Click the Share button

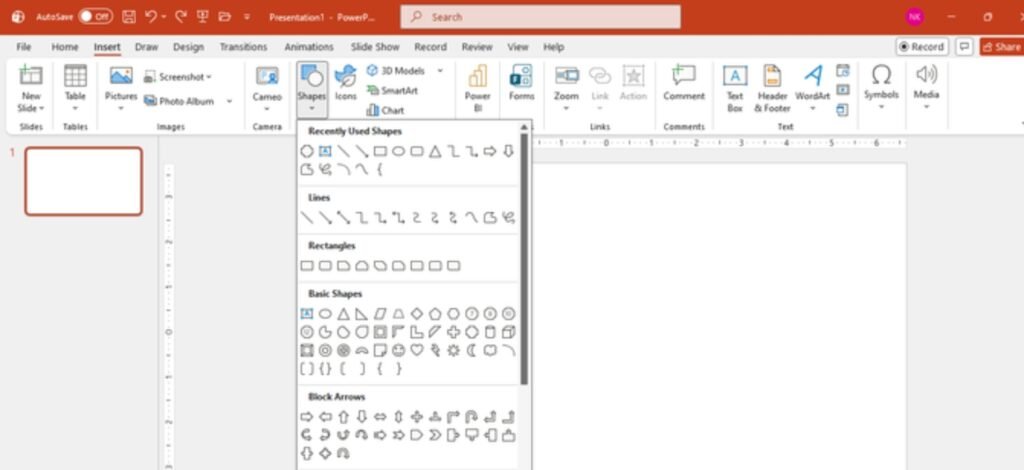point(1001,47)
